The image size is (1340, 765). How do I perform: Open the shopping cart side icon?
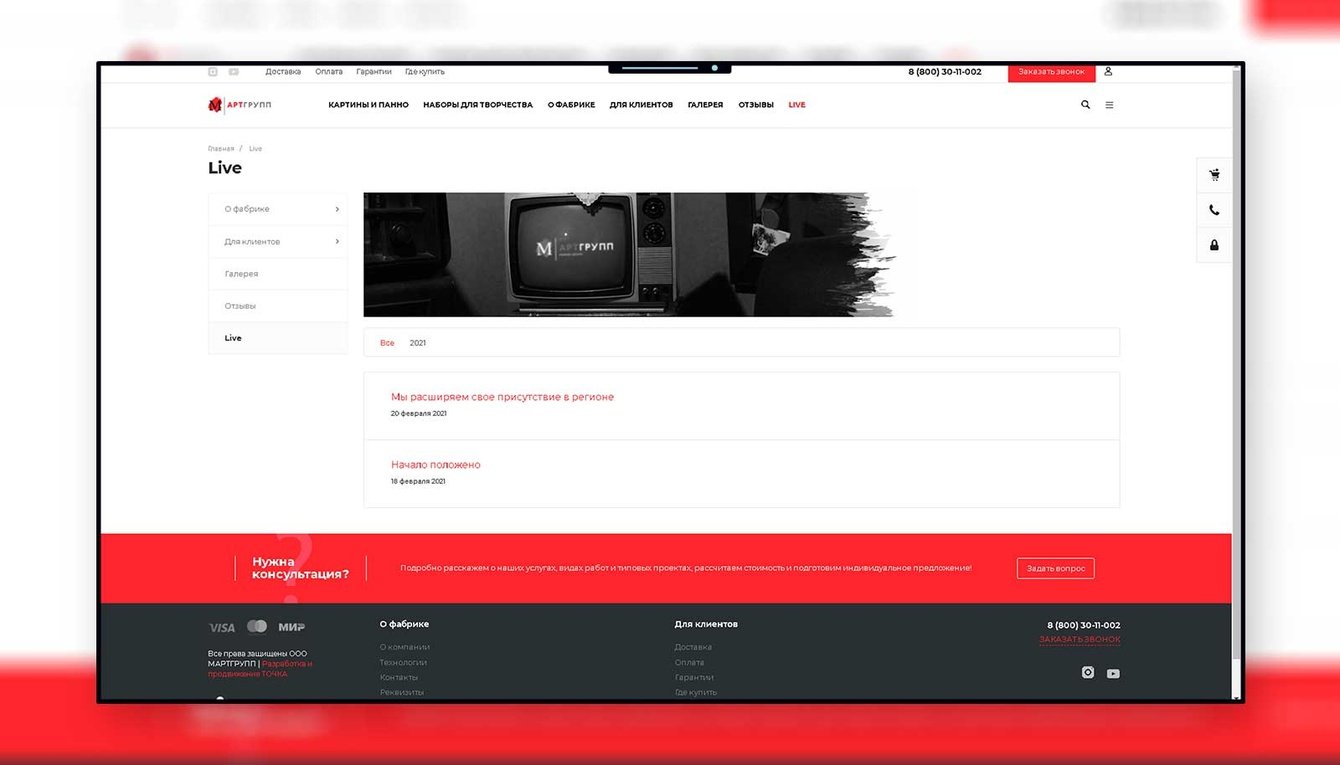(1214, 175)
